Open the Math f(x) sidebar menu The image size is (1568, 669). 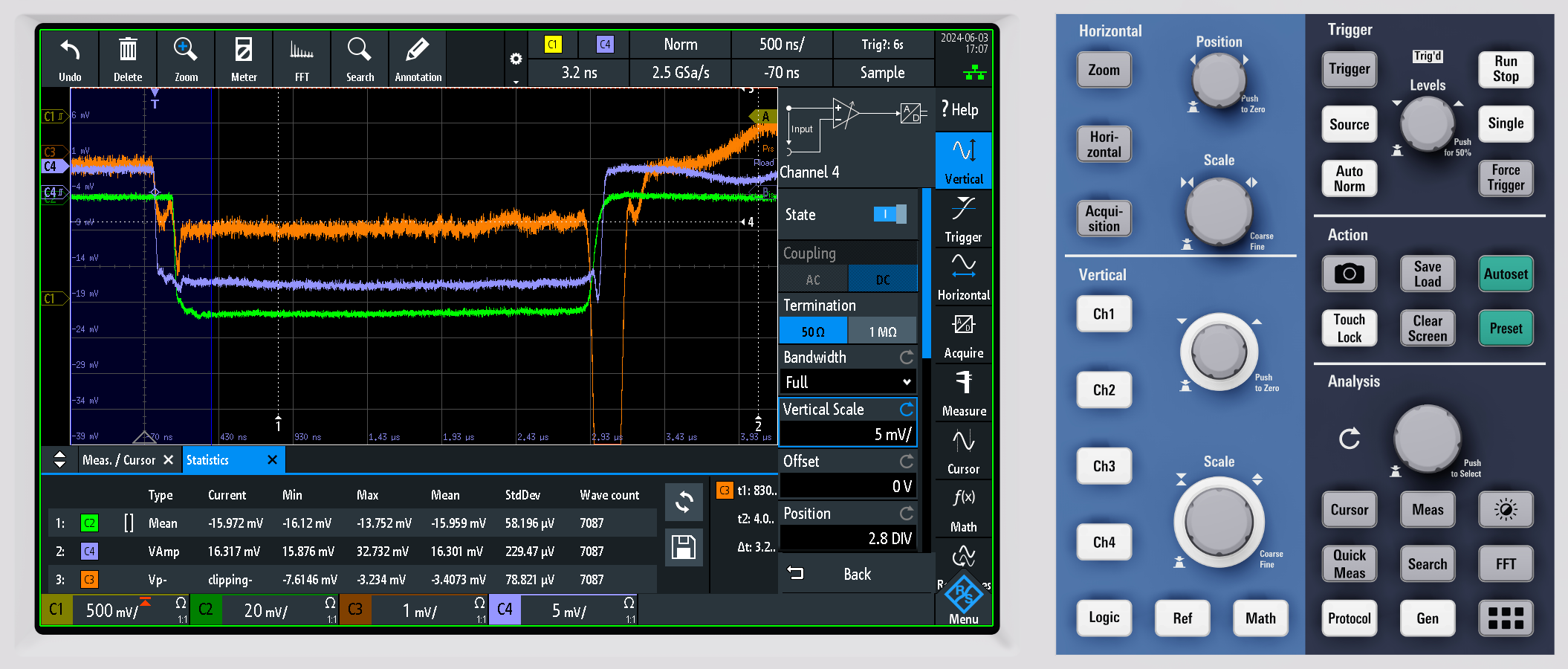(x=963, y=509)
